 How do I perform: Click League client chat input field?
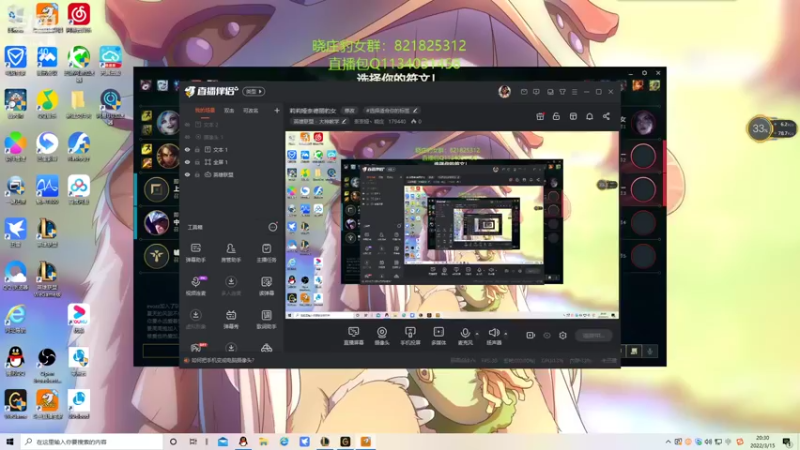pyautogui.click(x=161, y=351)
